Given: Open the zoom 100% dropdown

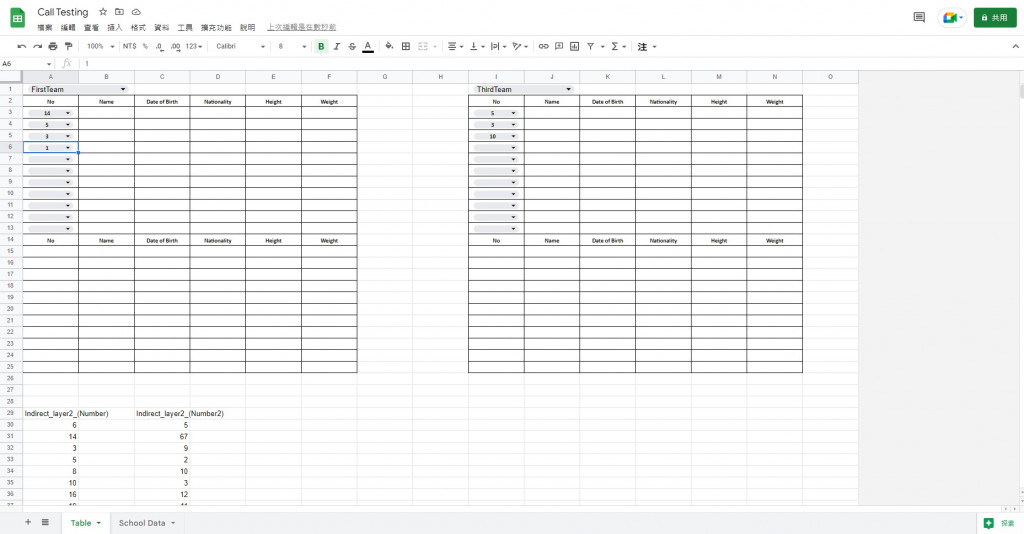Looking at the screenshot, I should 101,46.
